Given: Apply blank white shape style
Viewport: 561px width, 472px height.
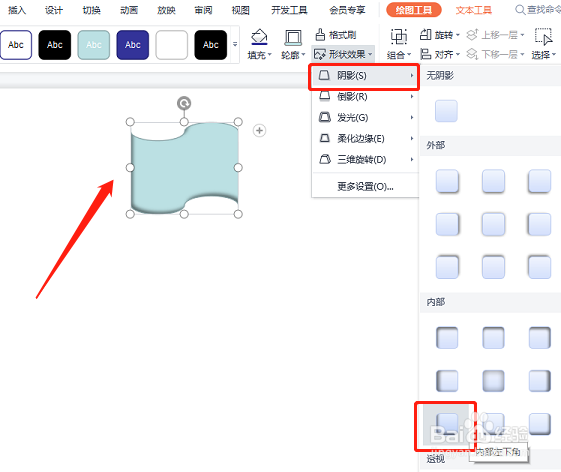Looking at the screenshot, I should pyautogui.click(x=172, y=45).
